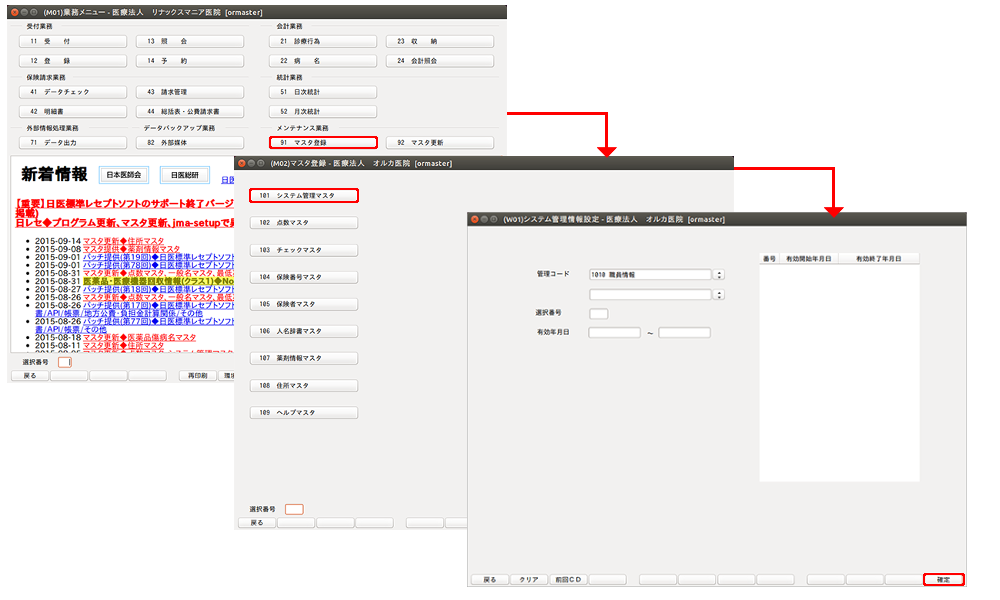Click 91 マスタ登録 button
This screenshot has height=600, width=1000.
(x=323, y=143)
